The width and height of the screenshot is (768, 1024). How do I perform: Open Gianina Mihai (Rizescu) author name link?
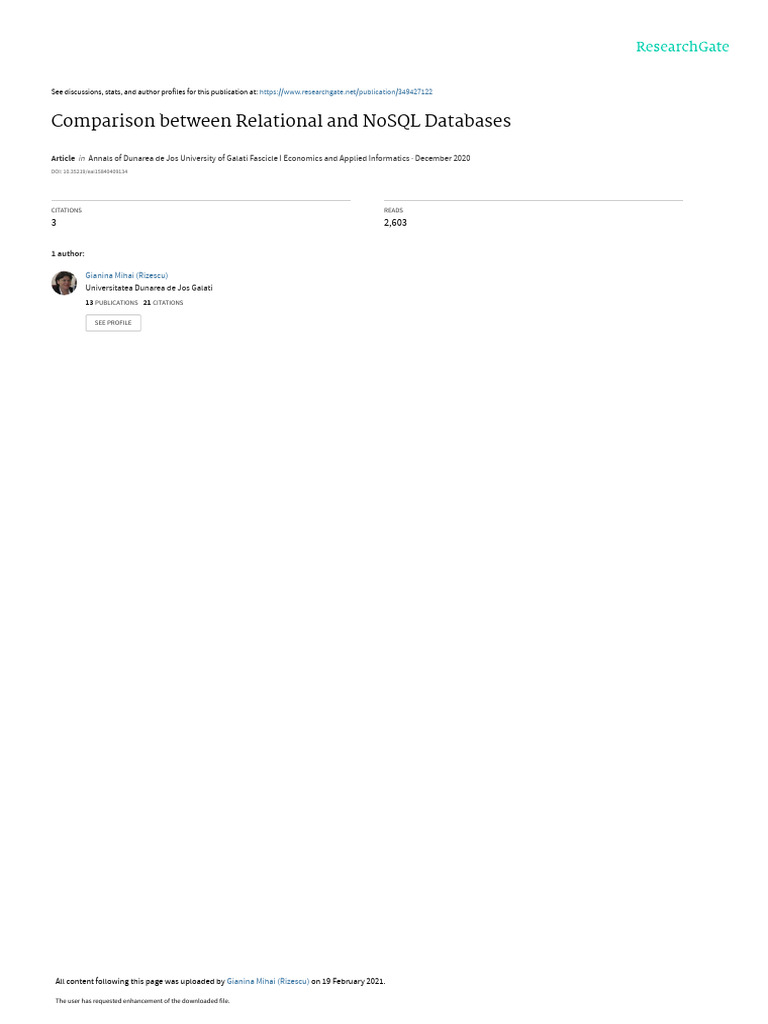[127, 276]
